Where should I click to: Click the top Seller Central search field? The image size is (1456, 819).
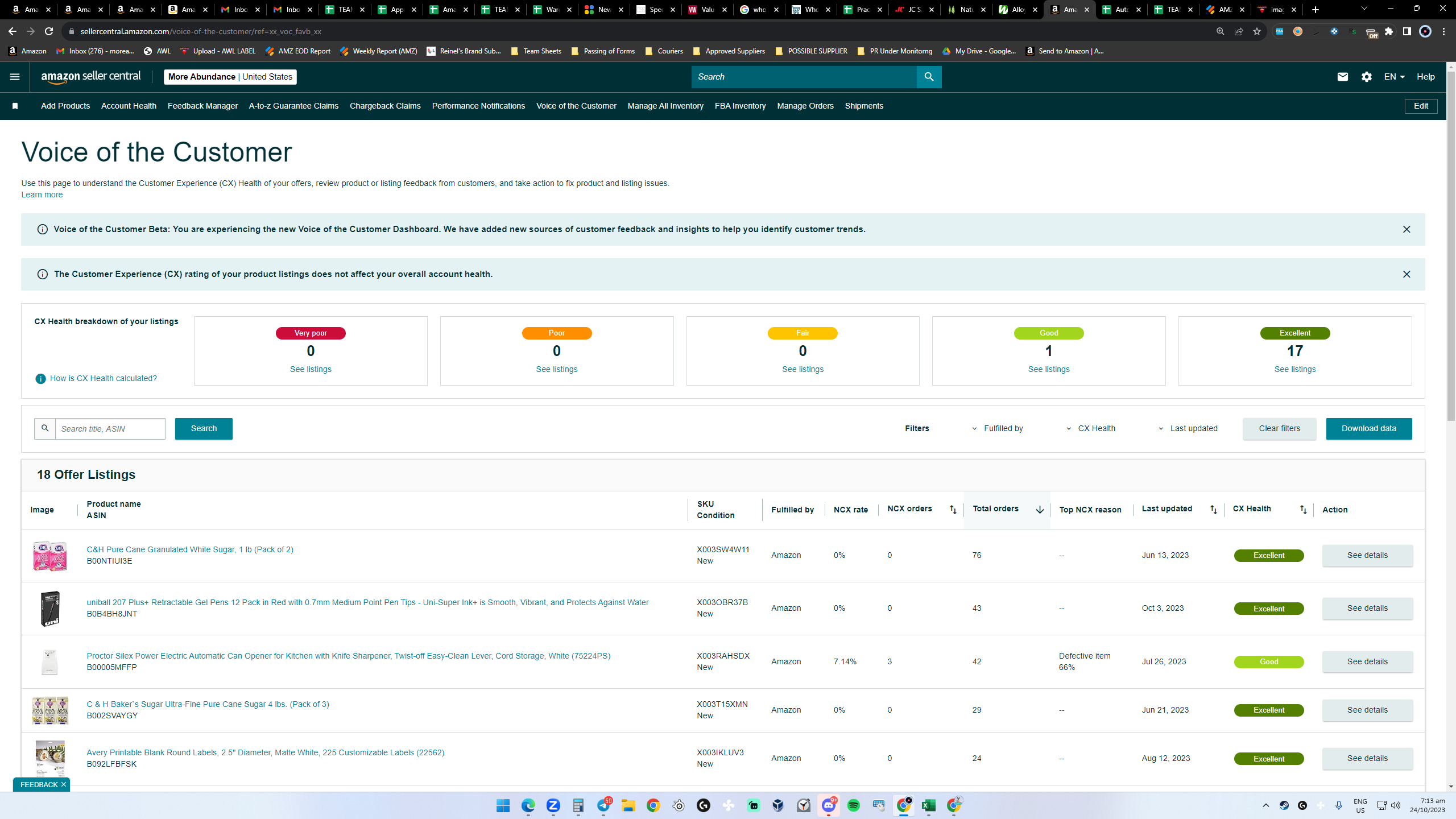pyautogui.click(x=804, y=77)
